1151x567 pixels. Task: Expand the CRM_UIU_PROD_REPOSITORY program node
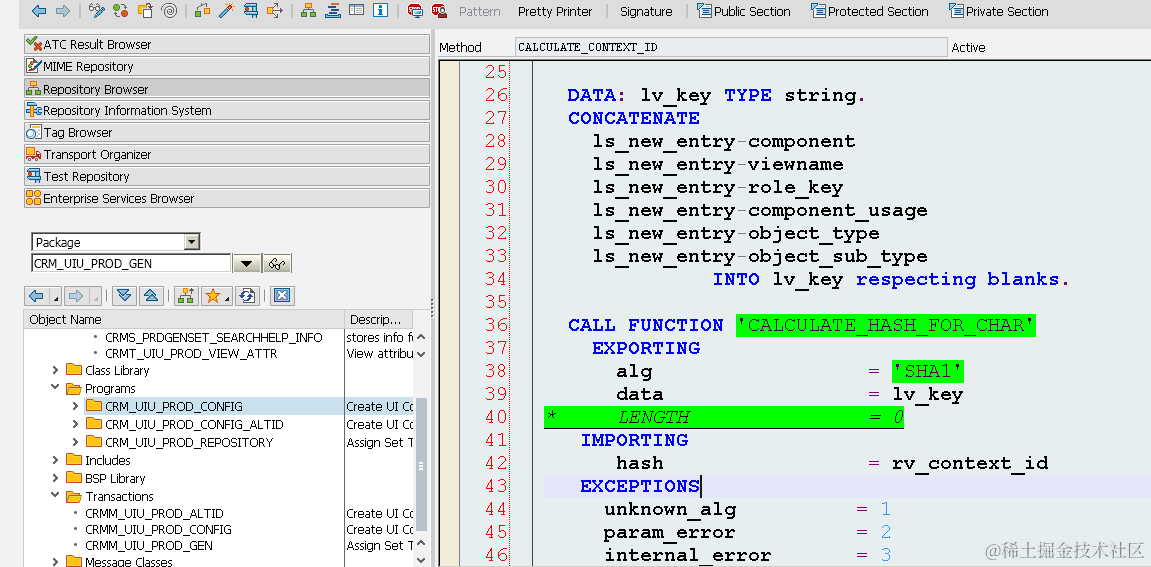[75, 441]
